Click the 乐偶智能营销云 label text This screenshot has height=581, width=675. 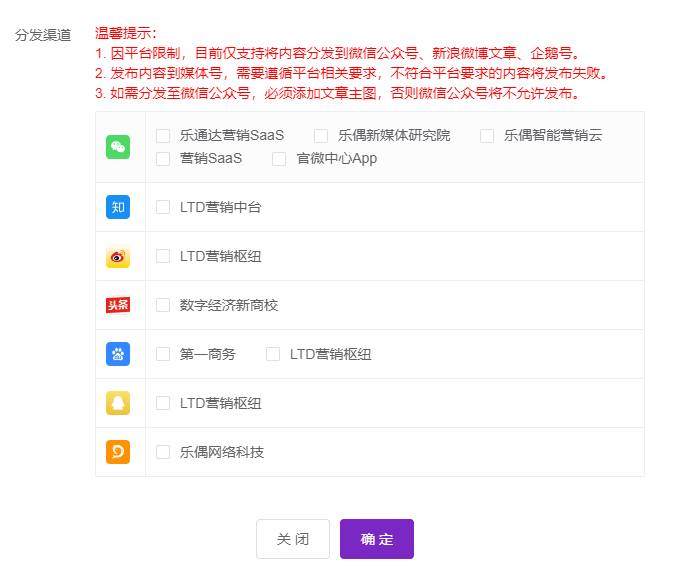point(553,136)
